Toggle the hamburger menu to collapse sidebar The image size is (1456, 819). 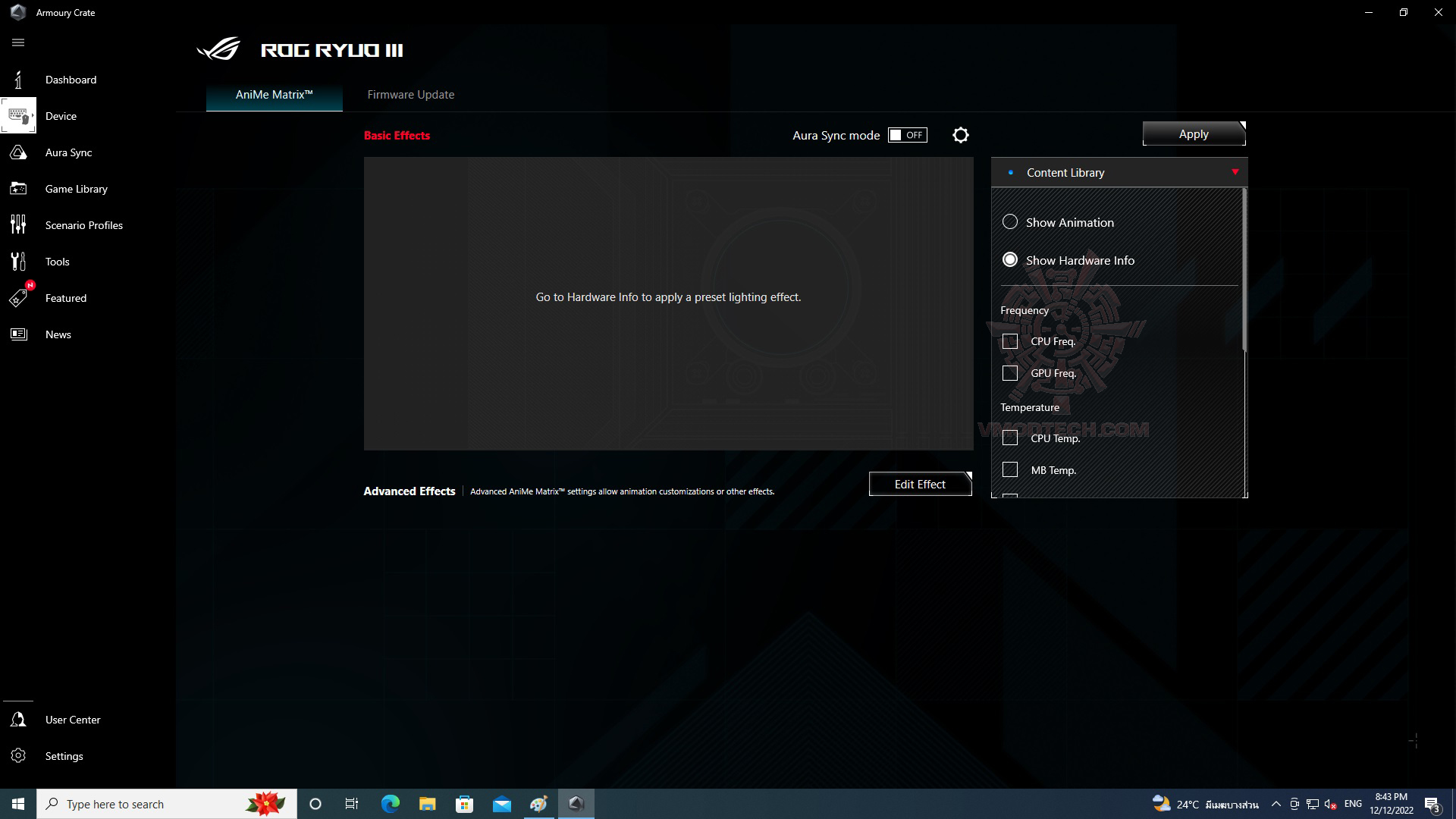18,42
